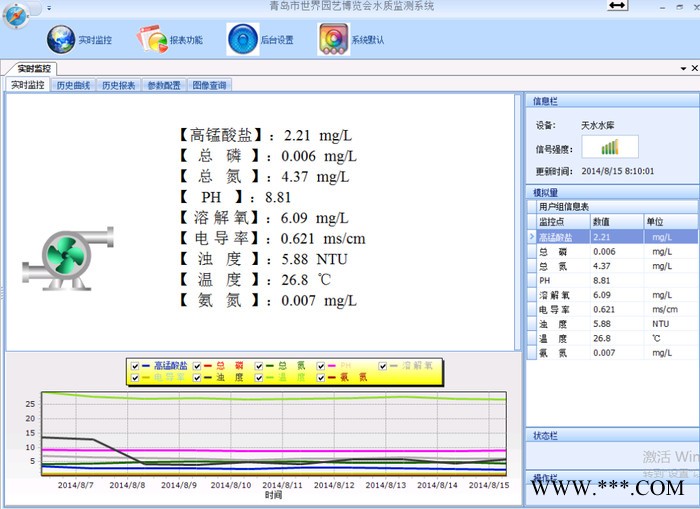Click the magenta PH line on chart

[274, 451]
